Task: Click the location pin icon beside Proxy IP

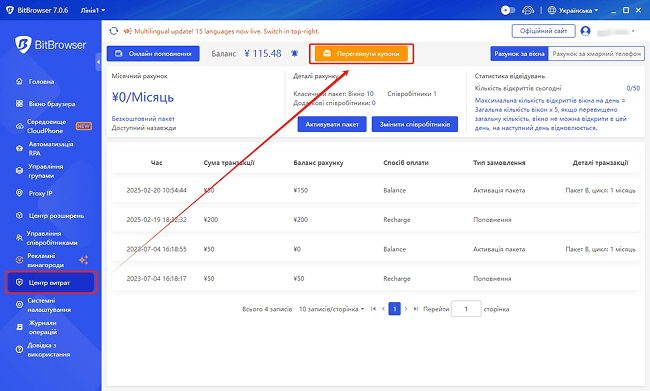Action: pyautogui.click(x=19, y=193)
